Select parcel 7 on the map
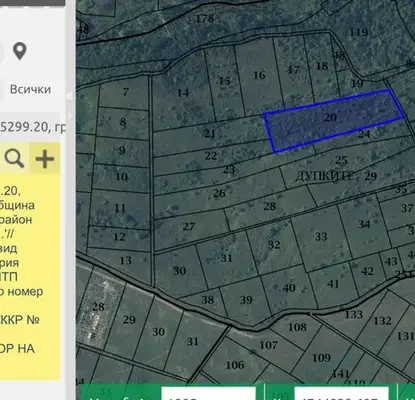 click(x=125, y=92)
